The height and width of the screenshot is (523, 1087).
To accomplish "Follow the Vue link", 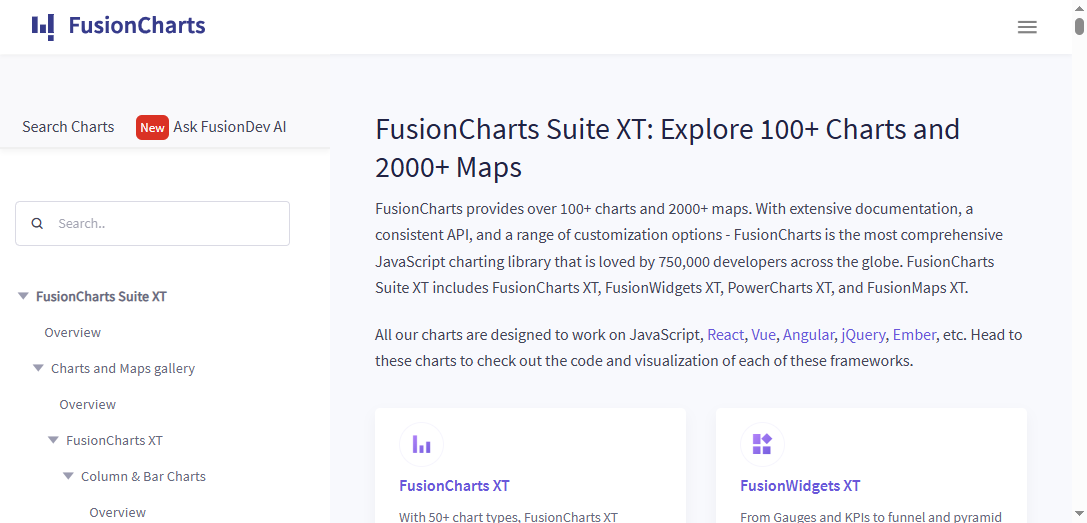I will [763, 335].
